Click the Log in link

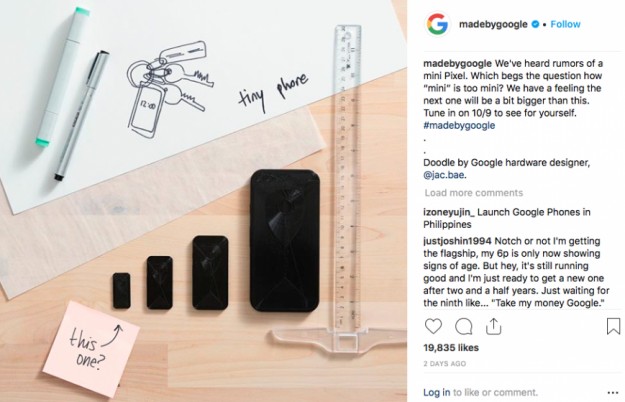click(436, 392)
